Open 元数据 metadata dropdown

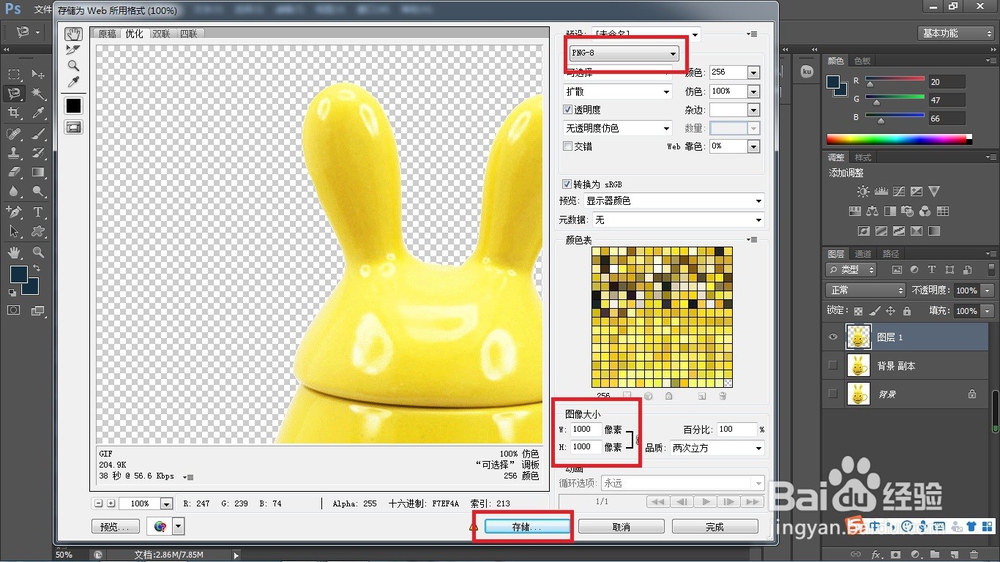(x=678, y=220)
